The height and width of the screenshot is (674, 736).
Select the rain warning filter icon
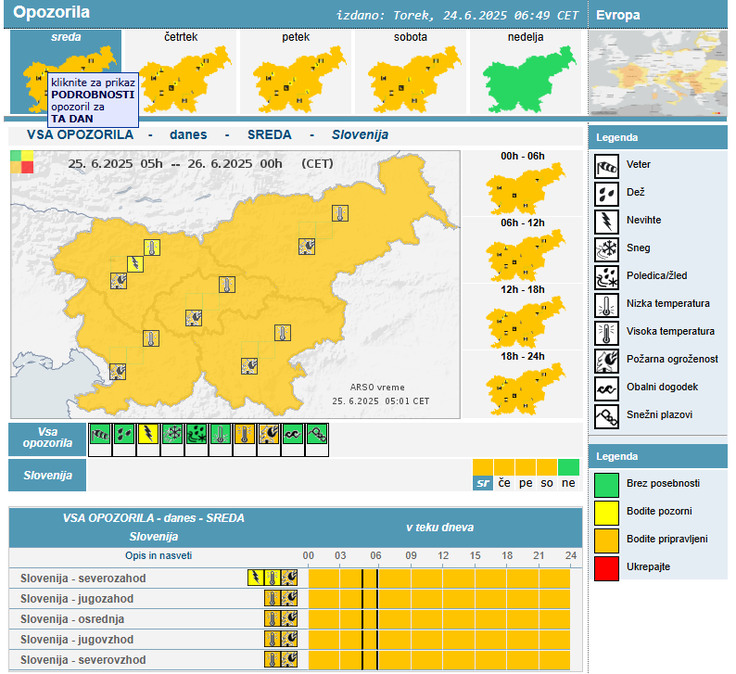[124, 434]
